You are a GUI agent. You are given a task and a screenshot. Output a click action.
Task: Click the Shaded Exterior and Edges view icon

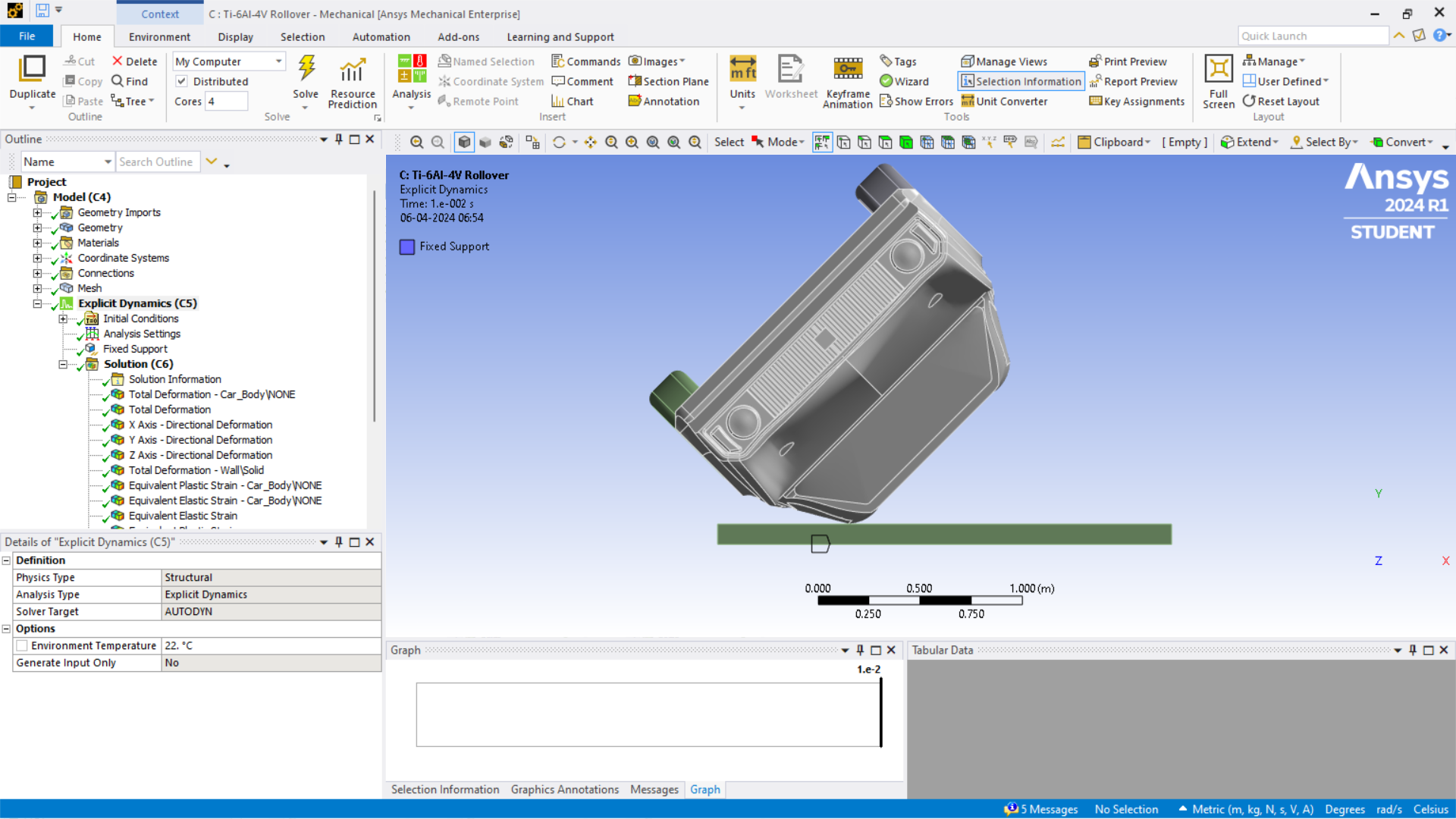pos(464,142)
